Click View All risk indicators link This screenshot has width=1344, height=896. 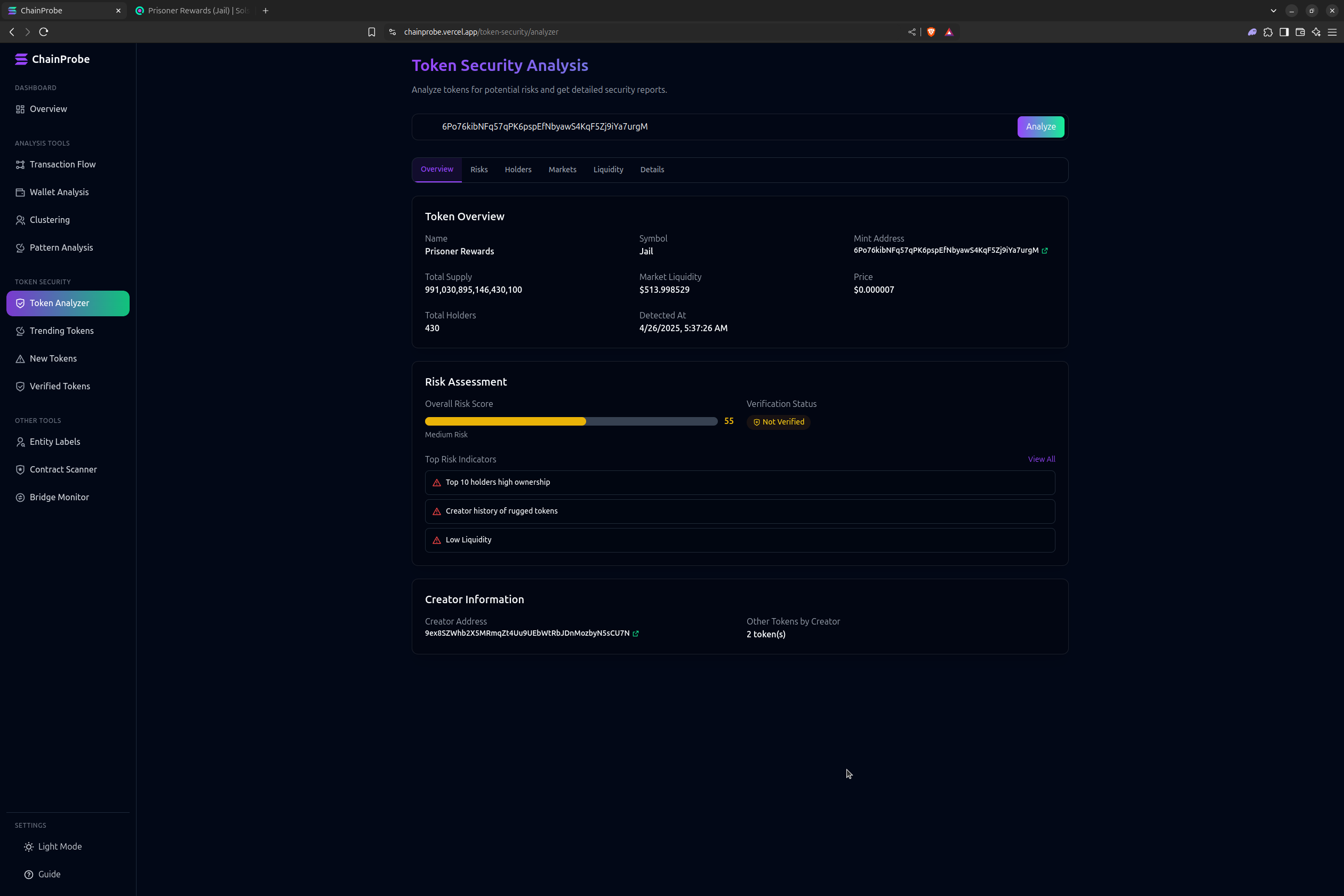[1041, 459]
